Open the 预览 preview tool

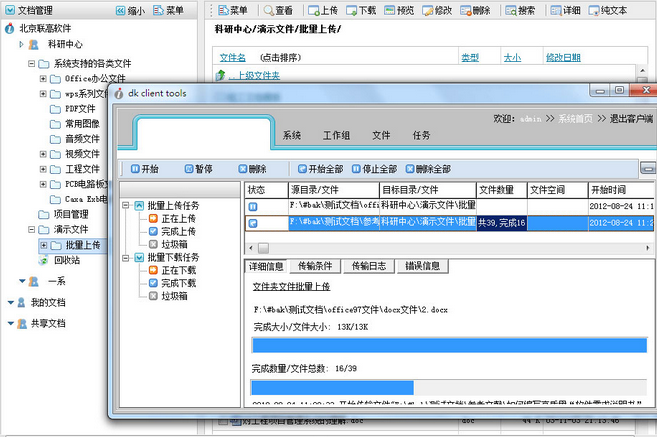(x=399, y=10)
